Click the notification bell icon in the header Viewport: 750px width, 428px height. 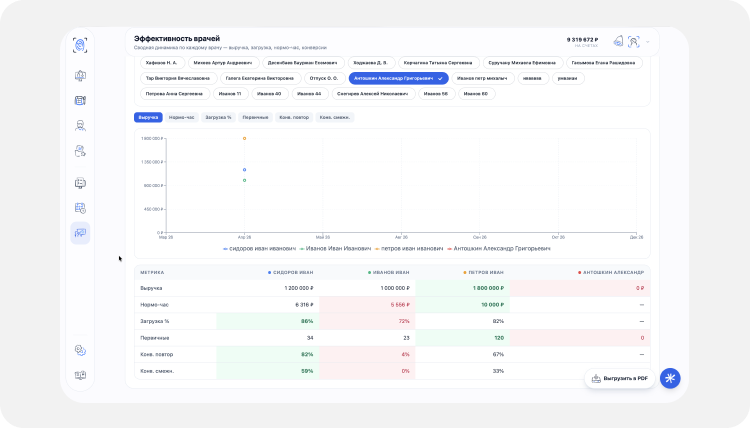(618, 42)
